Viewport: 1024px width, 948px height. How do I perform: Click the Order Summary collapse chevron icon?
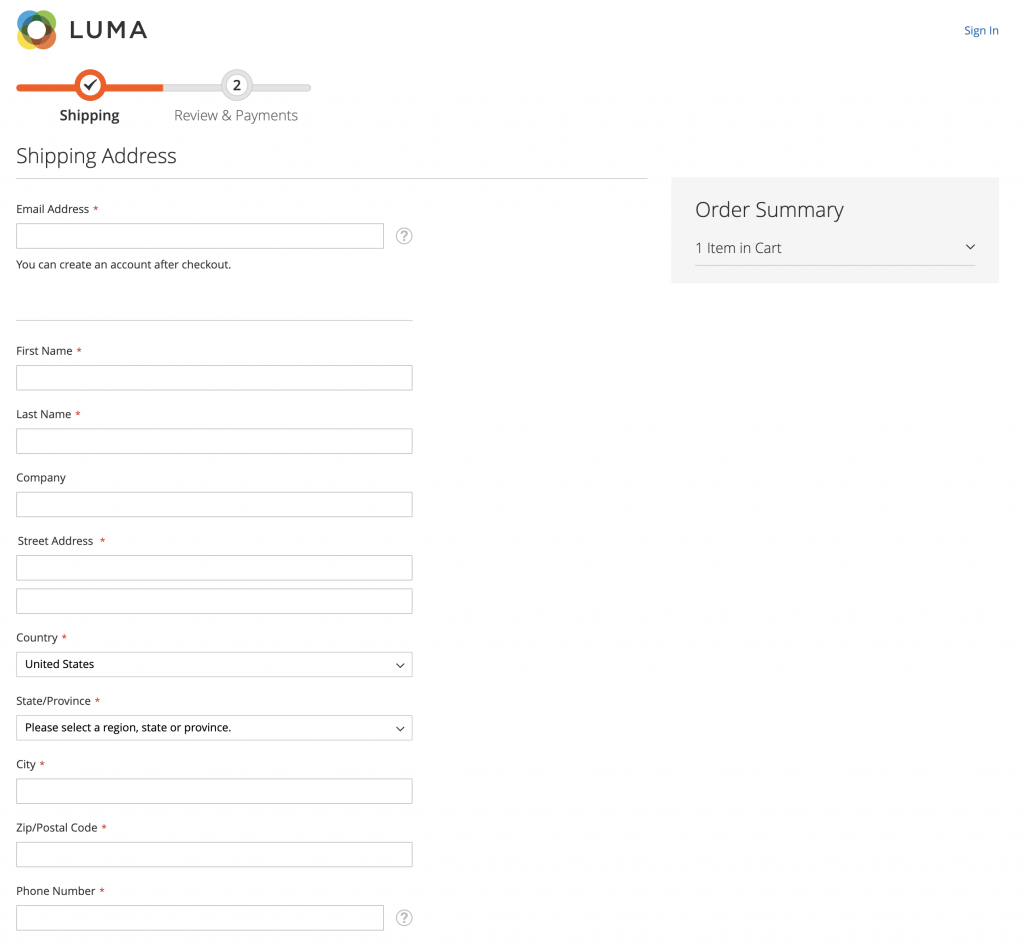(x=969, y=247)
